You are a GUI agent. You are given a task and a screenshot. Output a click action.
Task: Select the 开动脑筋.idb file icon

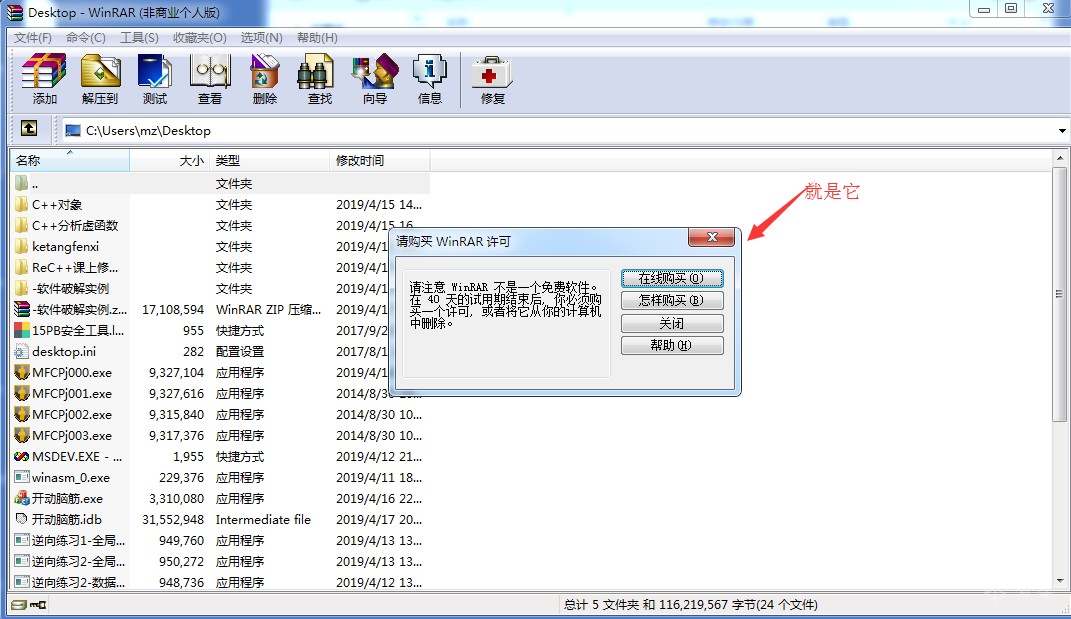point(22,519)
